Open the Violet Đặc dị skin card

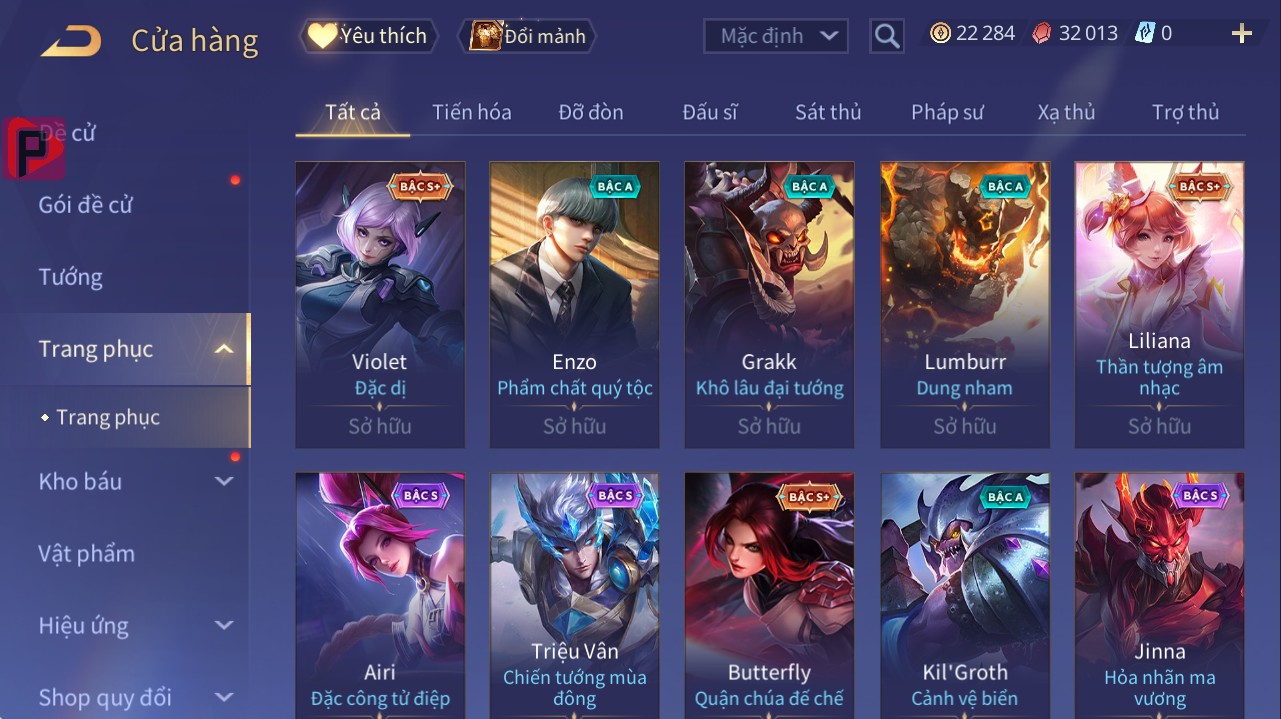(380, 304)
